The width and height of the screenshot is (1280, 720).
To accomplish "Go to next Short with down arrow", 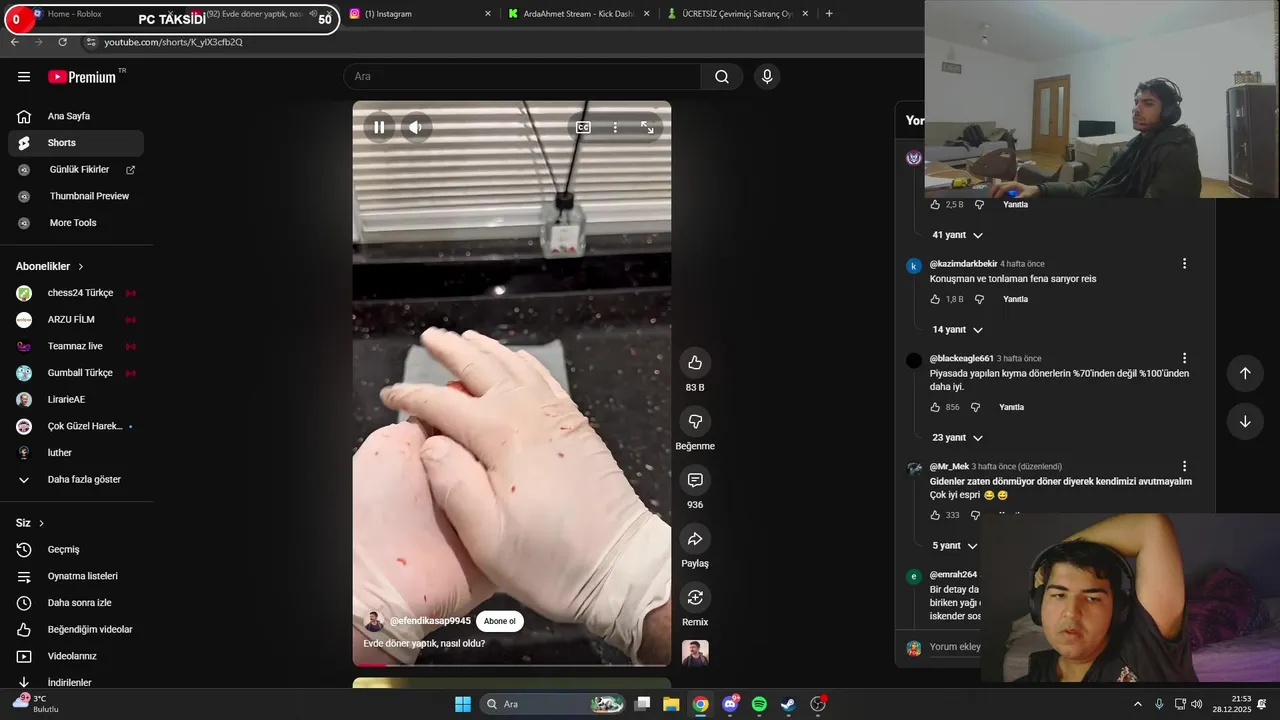I will [x=1245, y=422].
